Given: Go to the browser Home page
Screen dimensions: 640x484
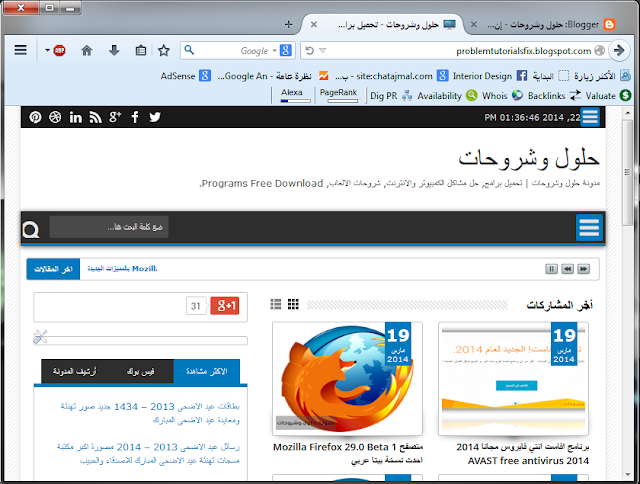Looking at the screenshot, I should pos(87,51).
